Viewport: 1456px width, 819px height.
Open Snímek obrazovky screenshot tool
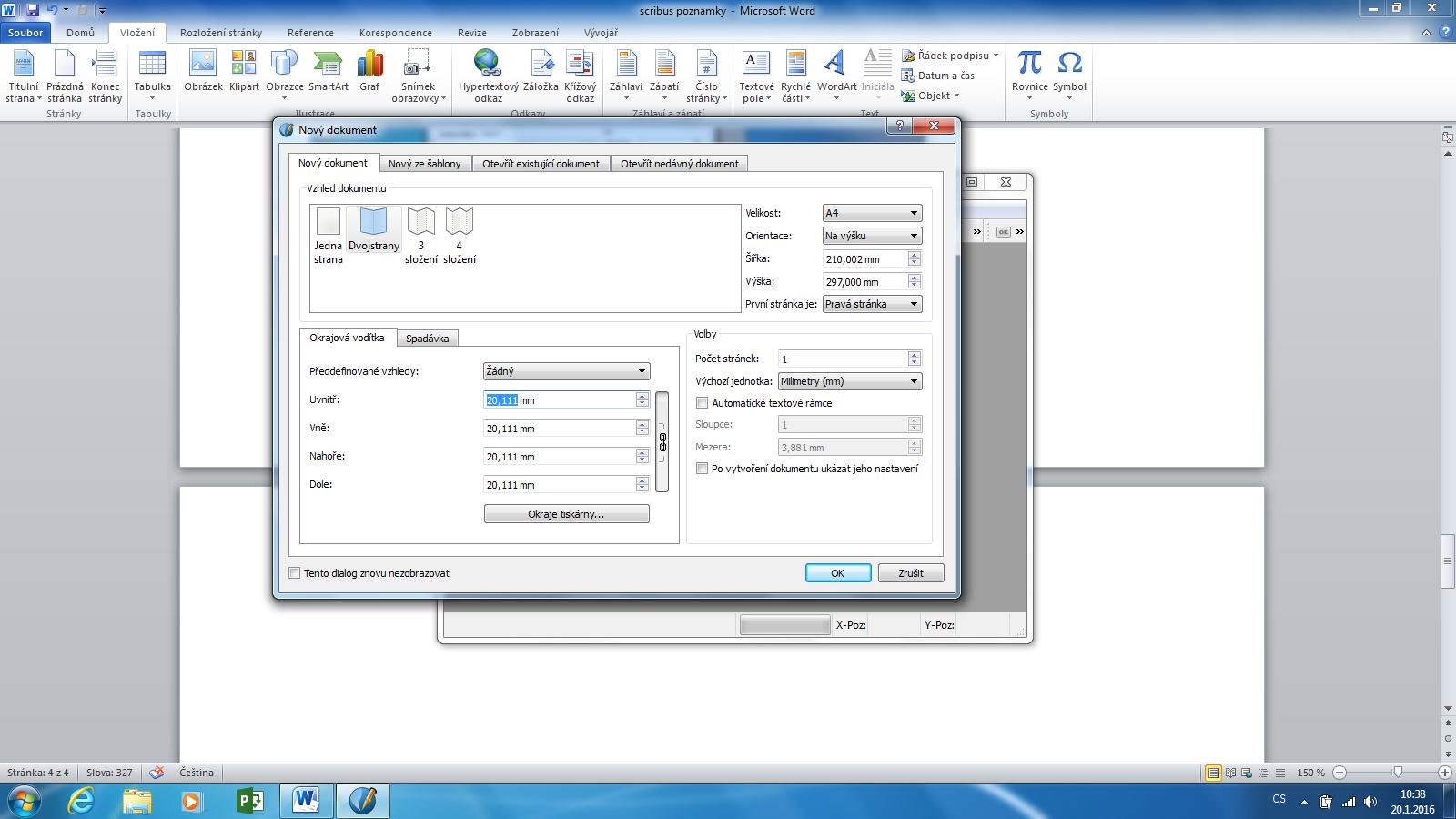(418, 77)
